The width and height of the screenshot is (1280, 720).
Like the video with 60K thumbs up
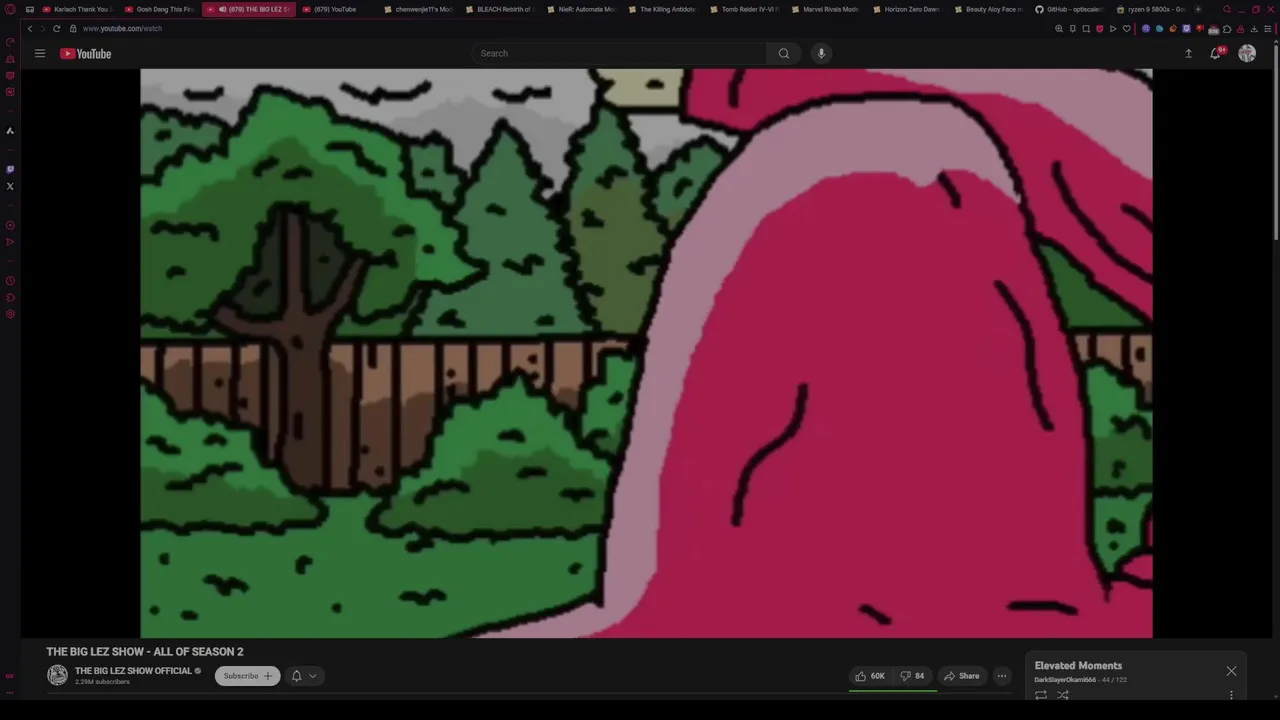pyautogui.click(x=870, y=676)
